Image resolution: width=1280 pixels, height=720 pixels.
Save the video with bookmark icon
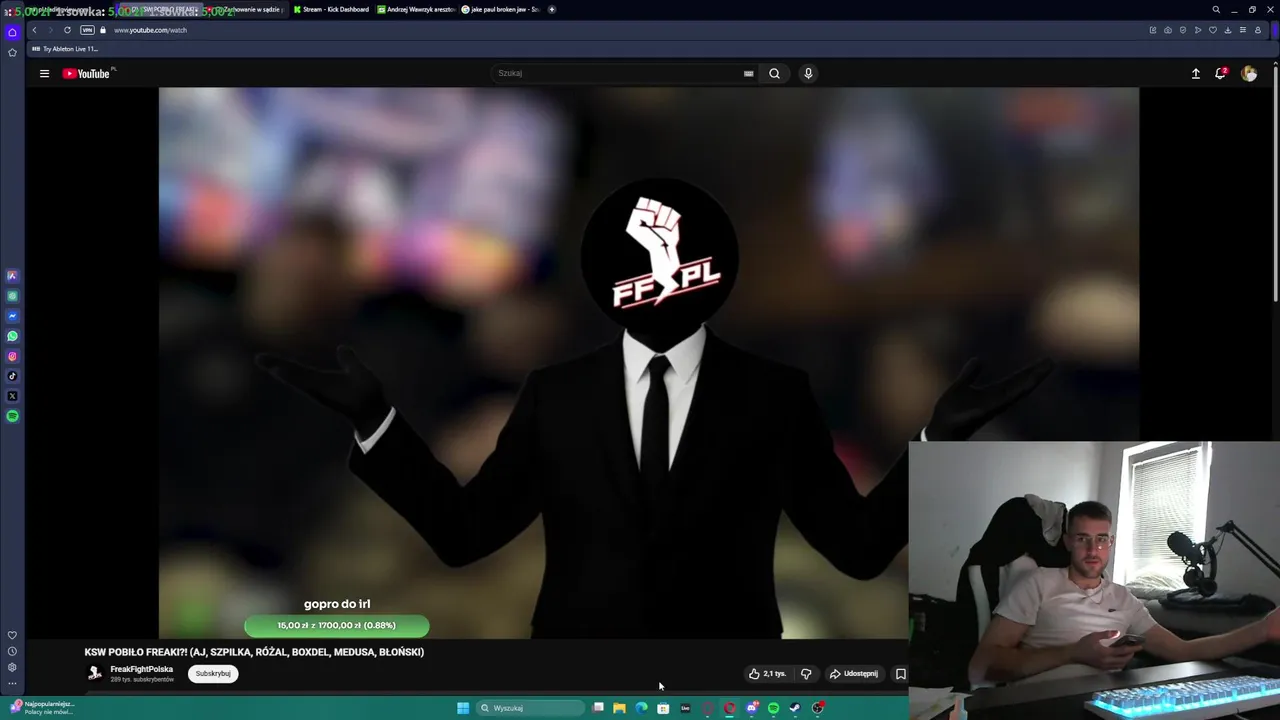900,674
